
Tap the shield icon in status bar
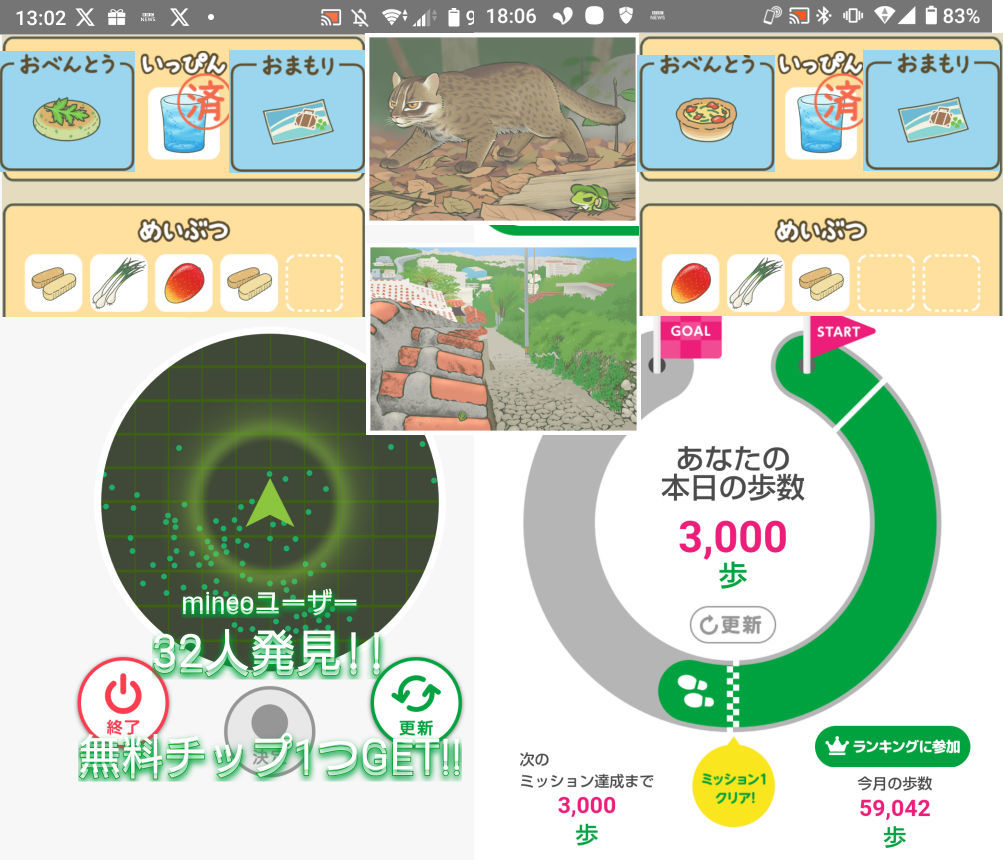click(626, 15)
